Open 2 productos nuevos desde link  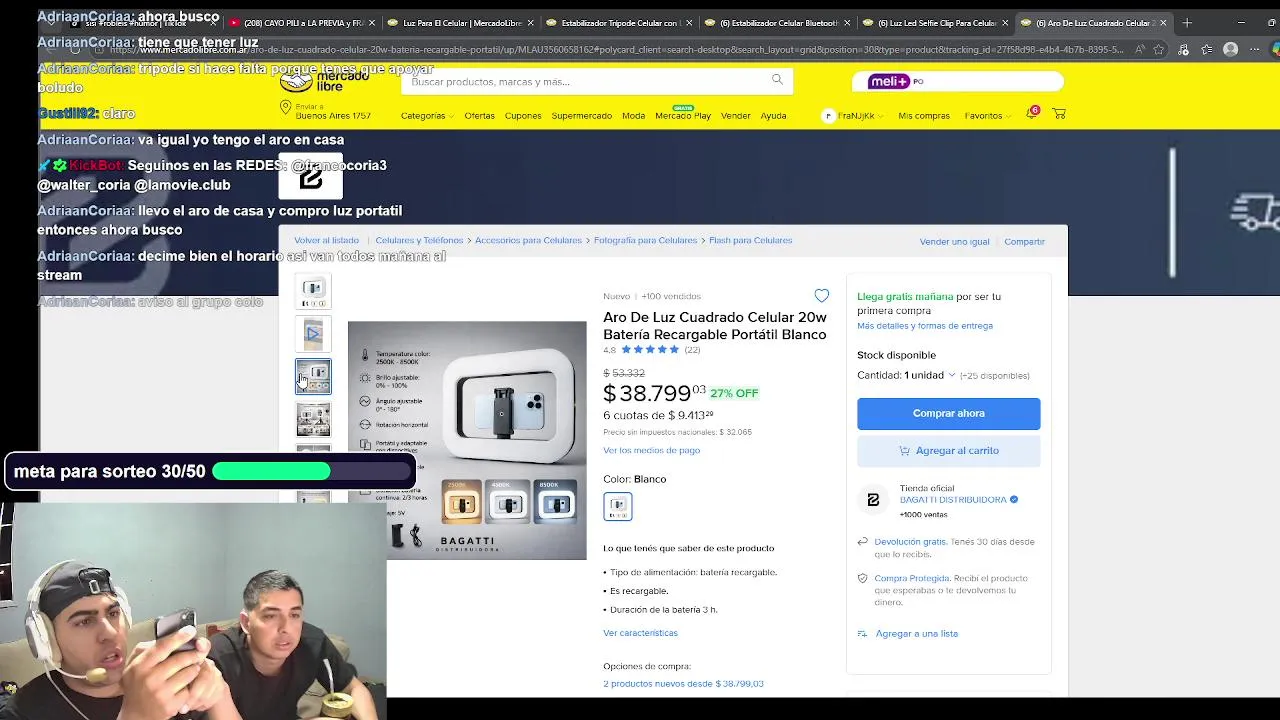[x=683, y=684]
